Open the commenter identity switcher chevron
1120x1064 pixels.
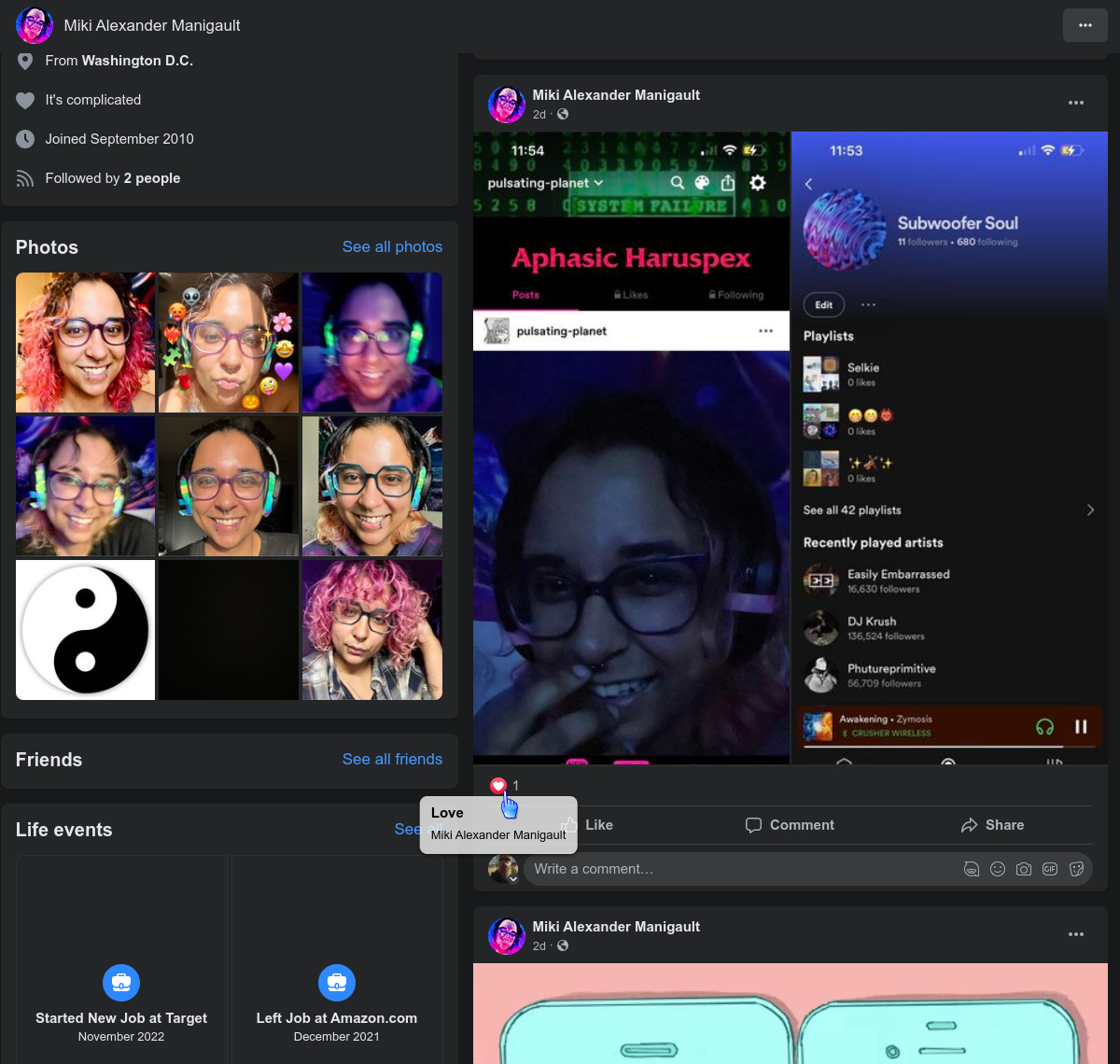[x=512, y=879]
